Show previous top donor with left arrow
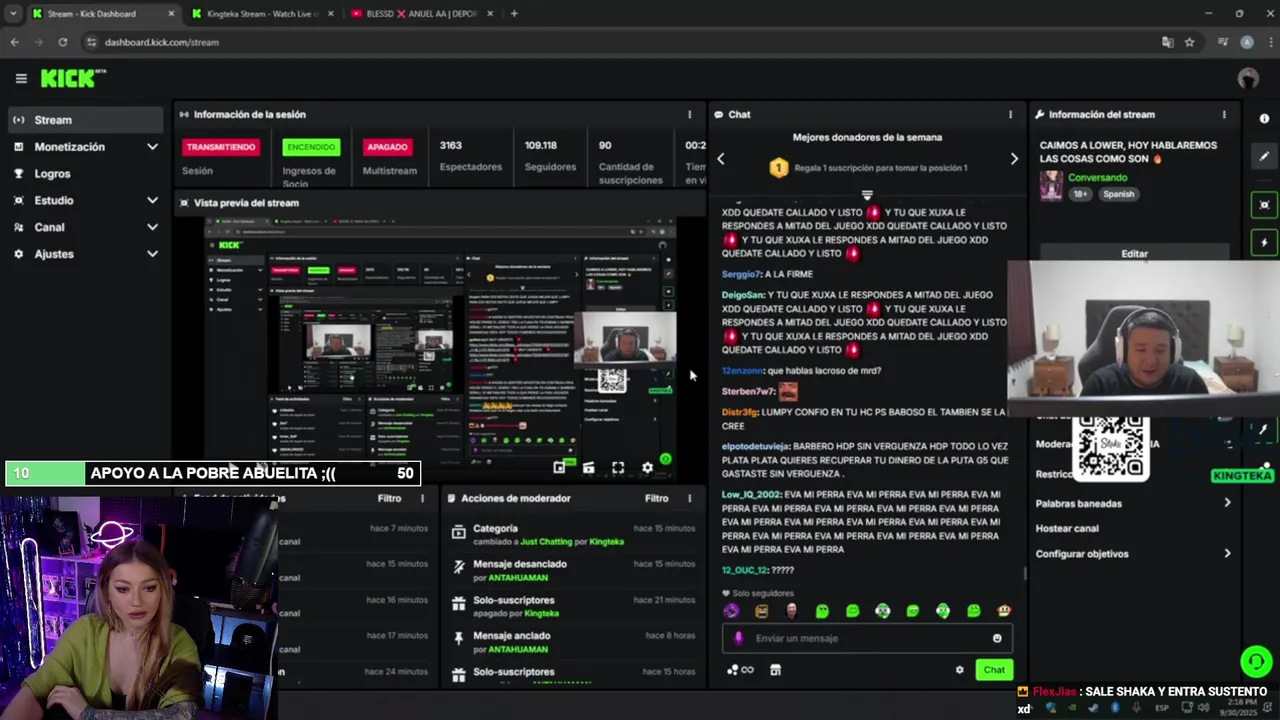Viewport: 1280px width, 720px height. pos(720,159)
